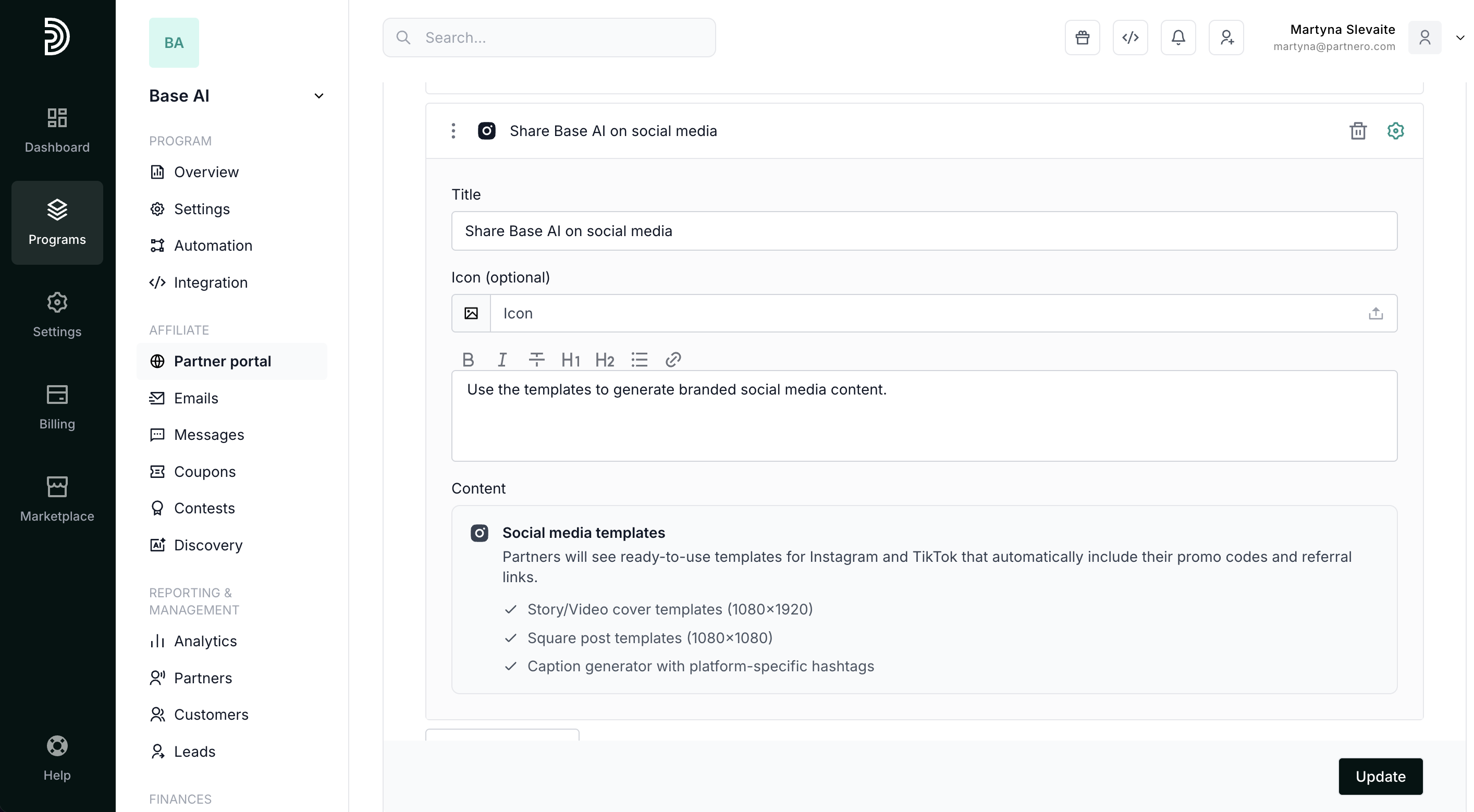This screenshot has width=1474, height=812.
Task: Open Coupons in the sidebar
Action: pos(204,472)
